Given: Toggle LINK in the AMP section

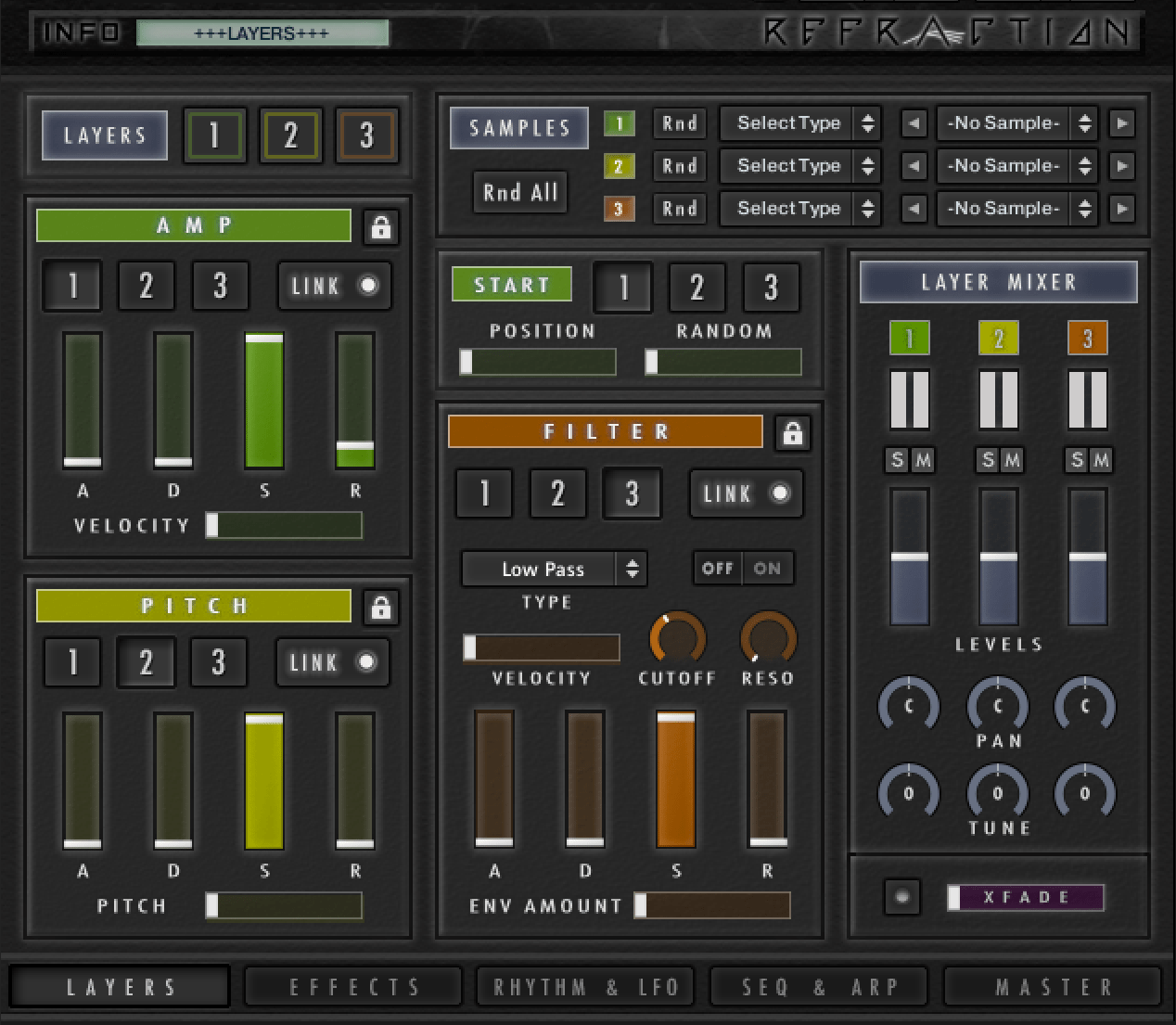Looking at the screenshot, I should [335, 286].
